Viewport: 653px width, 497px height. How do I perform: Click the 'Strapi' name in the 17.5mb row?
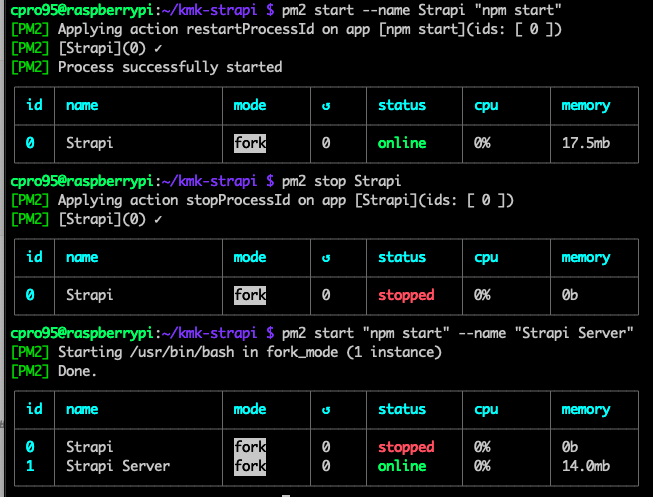click(90, 143)
